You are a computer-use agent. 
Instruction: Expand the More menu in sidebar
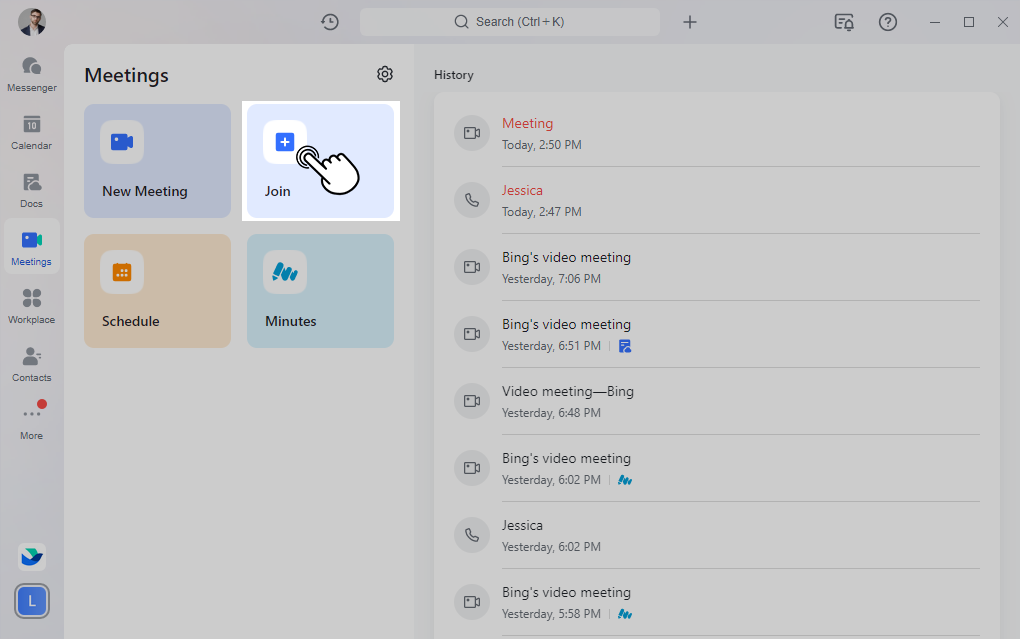32,422
